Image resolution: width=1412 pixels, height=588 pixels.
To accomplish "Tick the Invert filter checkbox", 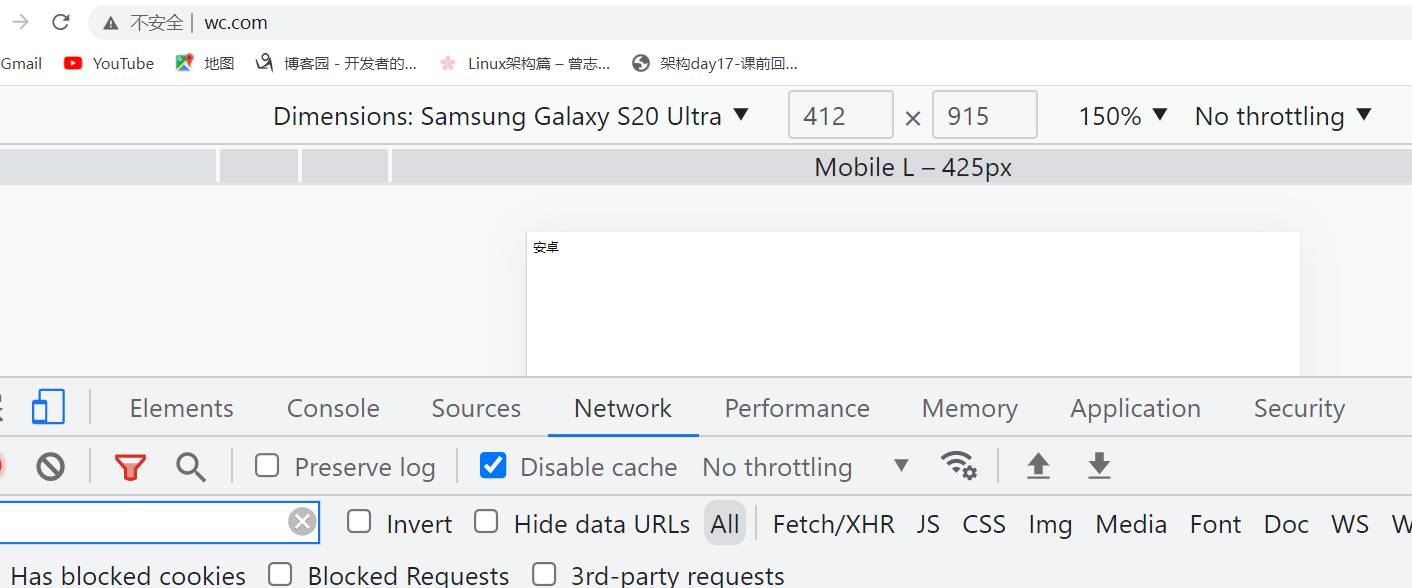I will click(359, 522).
